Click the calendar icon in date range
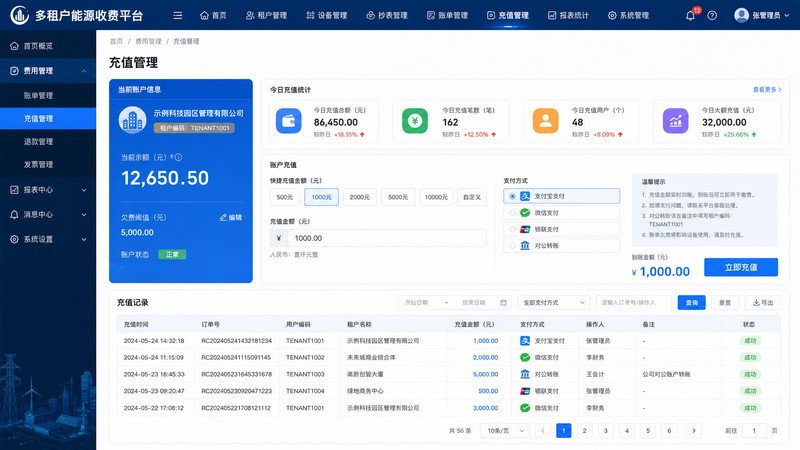The width and height of the screenshot is (800, 450). [x=504, y=303]
